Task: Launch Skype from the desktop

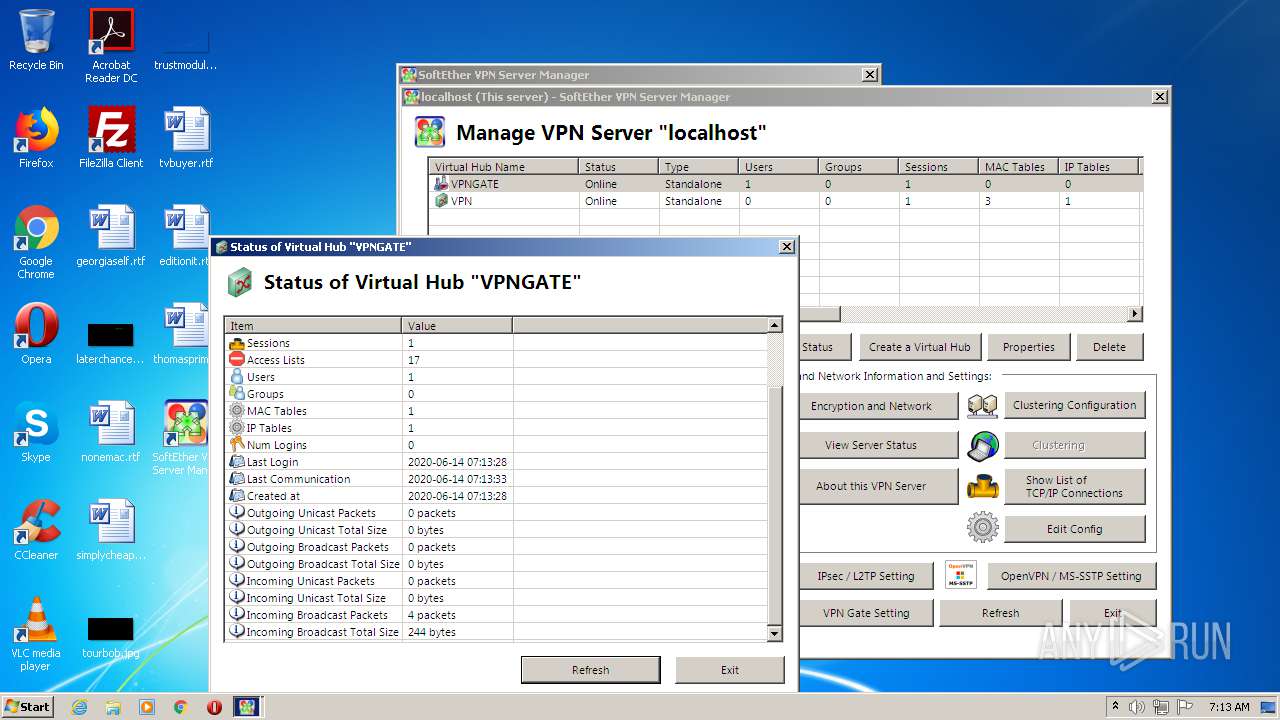Action: [x=36, y=432]
